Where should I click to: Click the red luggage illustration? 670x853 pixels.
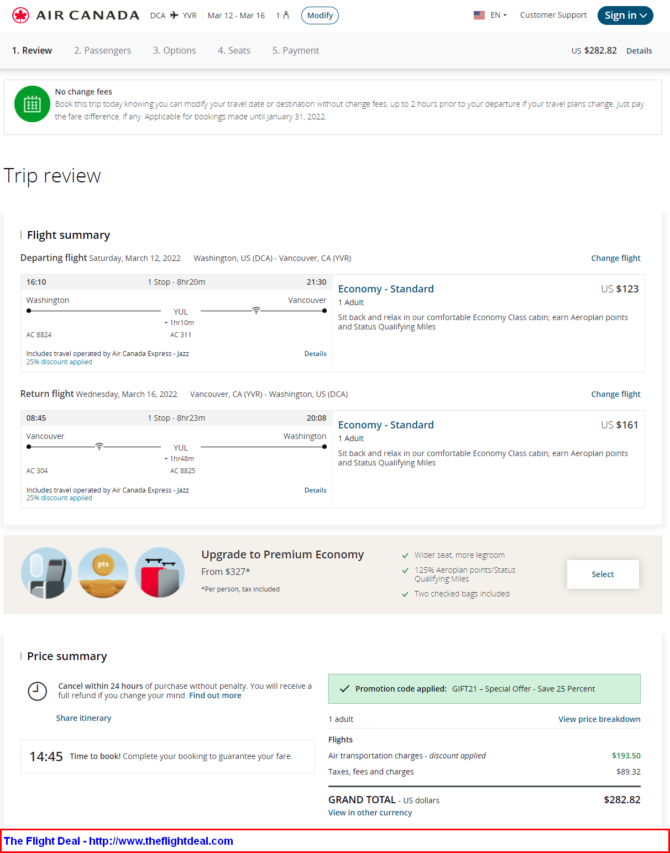tap(160, 573)
